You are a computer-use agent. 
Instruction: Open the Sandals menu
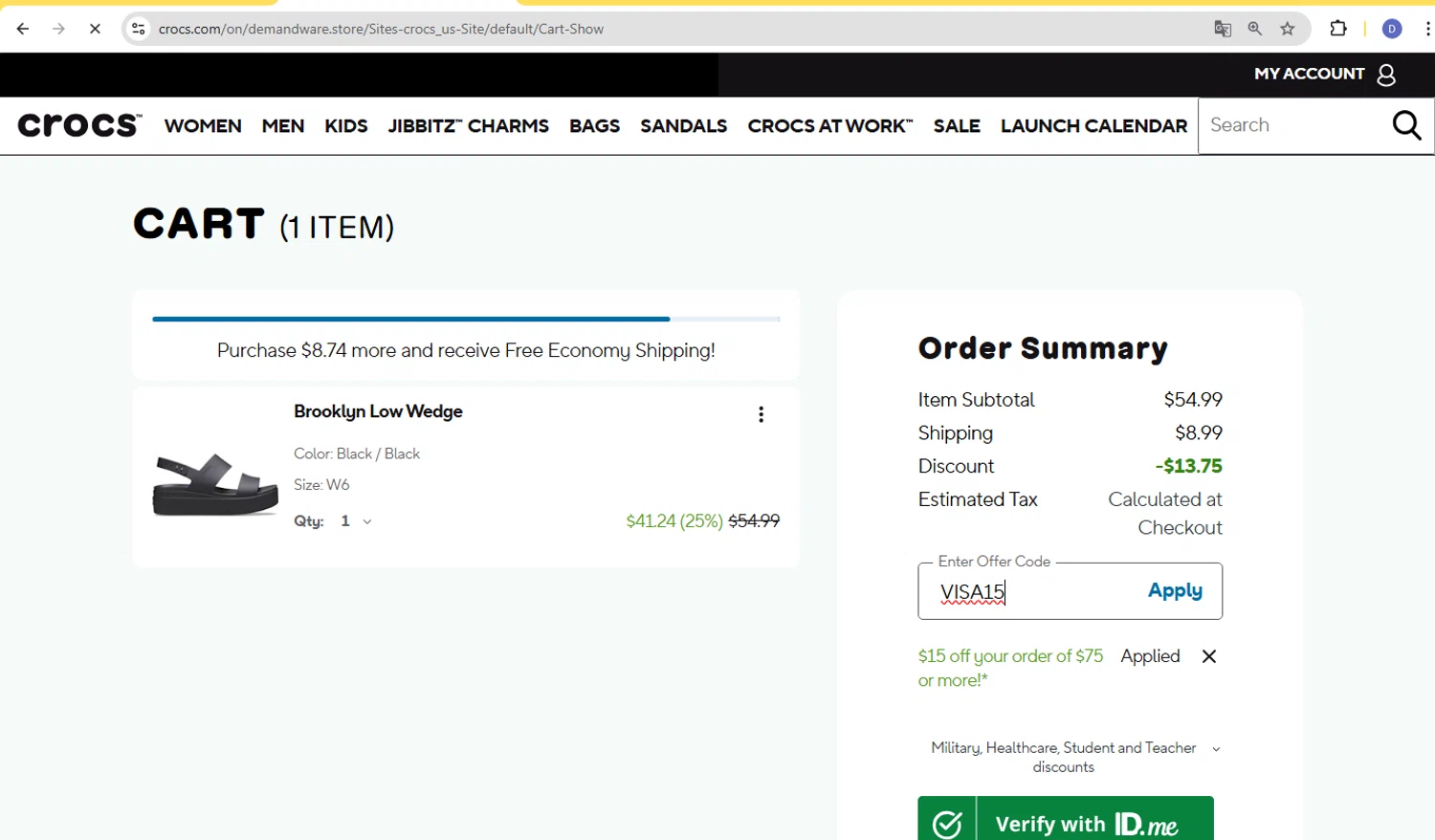pyautogui.click(x=684, y=126)
